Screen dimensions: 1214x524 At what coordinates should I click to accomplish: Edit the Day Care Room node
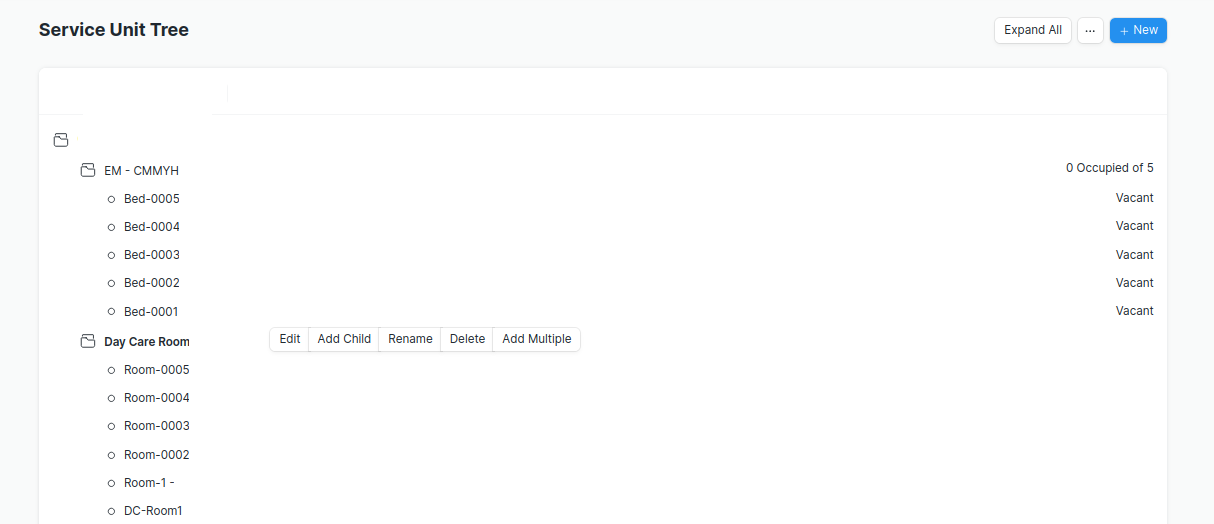pyautogui.click(x=290, y=339)
